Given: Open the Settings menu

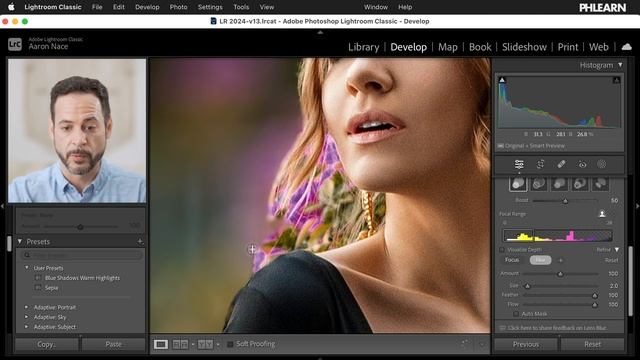Looking at the screenshot, I should coord(210,7).
